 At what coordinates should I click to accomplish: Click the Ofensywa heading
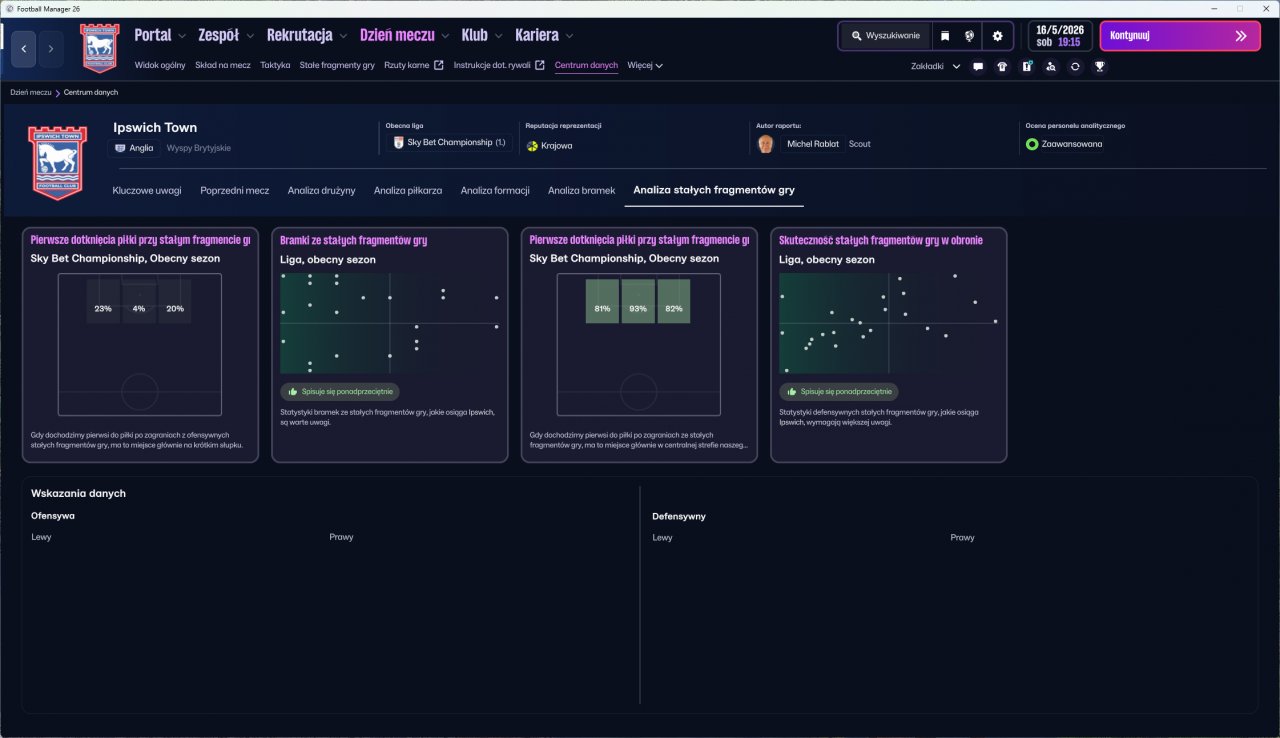click(x=53, y=516)
